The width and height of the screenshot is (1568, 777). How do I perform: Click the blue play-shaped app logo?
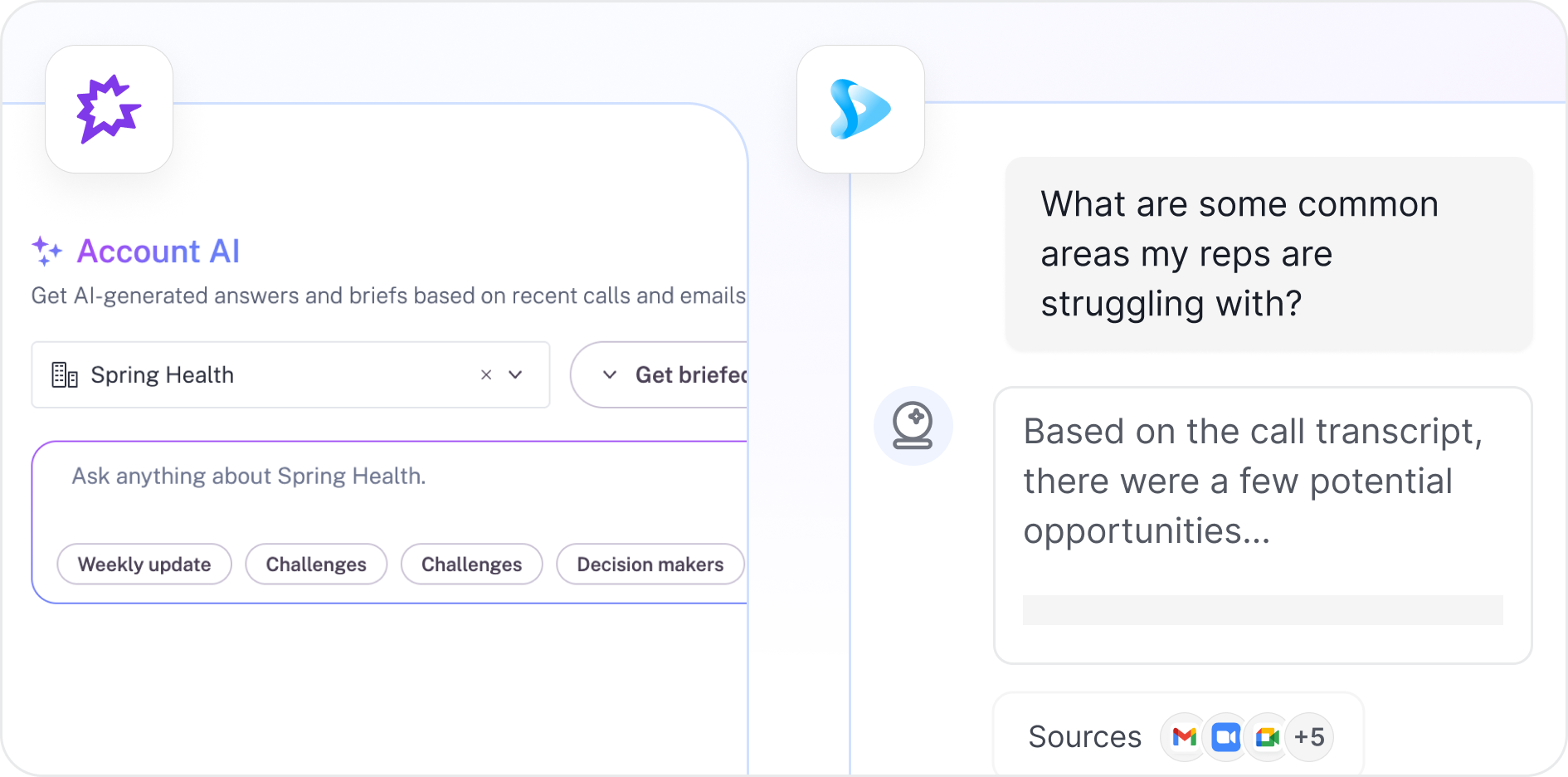pyautogui.click(x=860, y=109)
